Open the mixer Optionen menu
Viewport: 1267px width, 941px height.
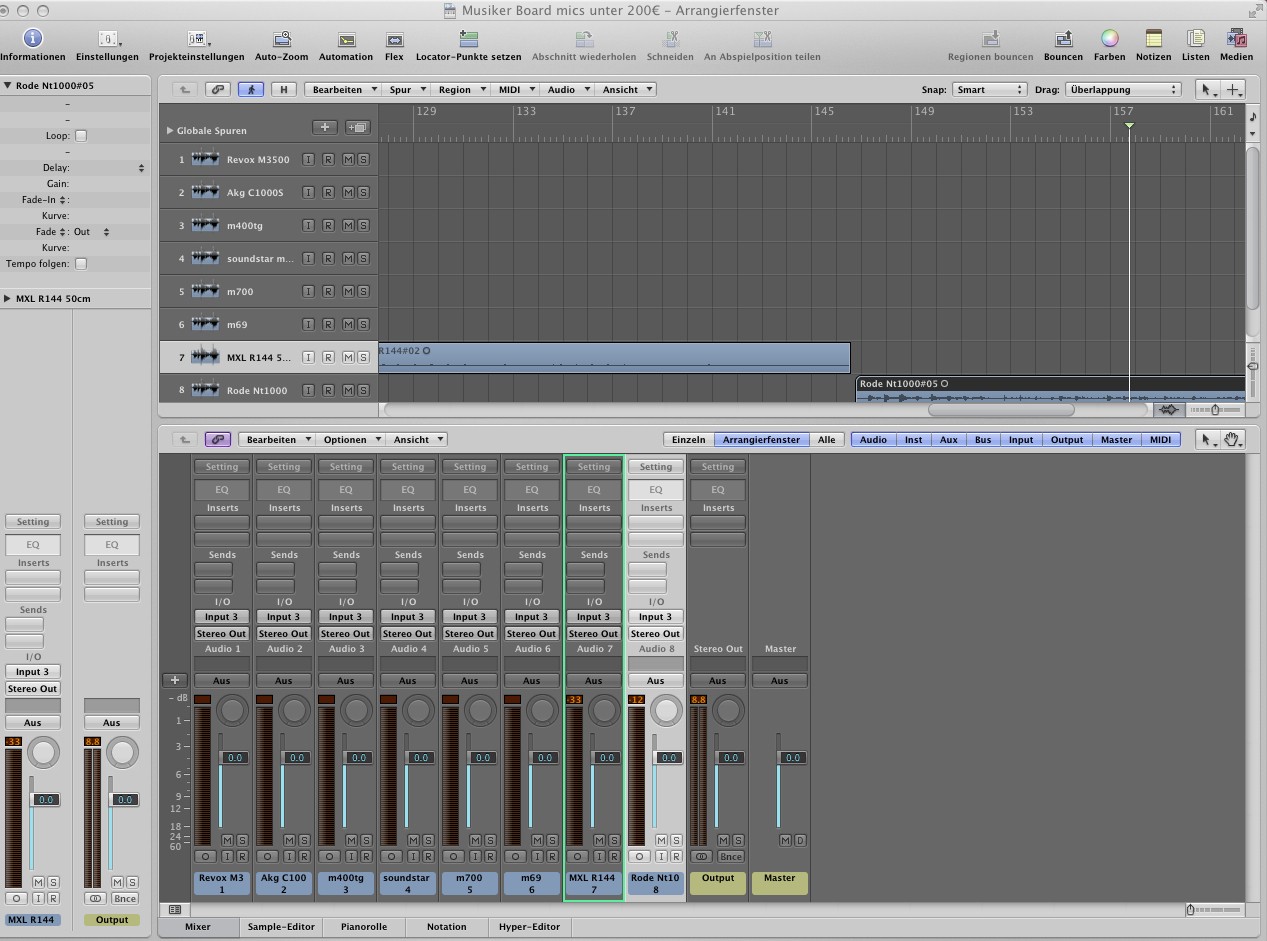click(x=350, y=439)
